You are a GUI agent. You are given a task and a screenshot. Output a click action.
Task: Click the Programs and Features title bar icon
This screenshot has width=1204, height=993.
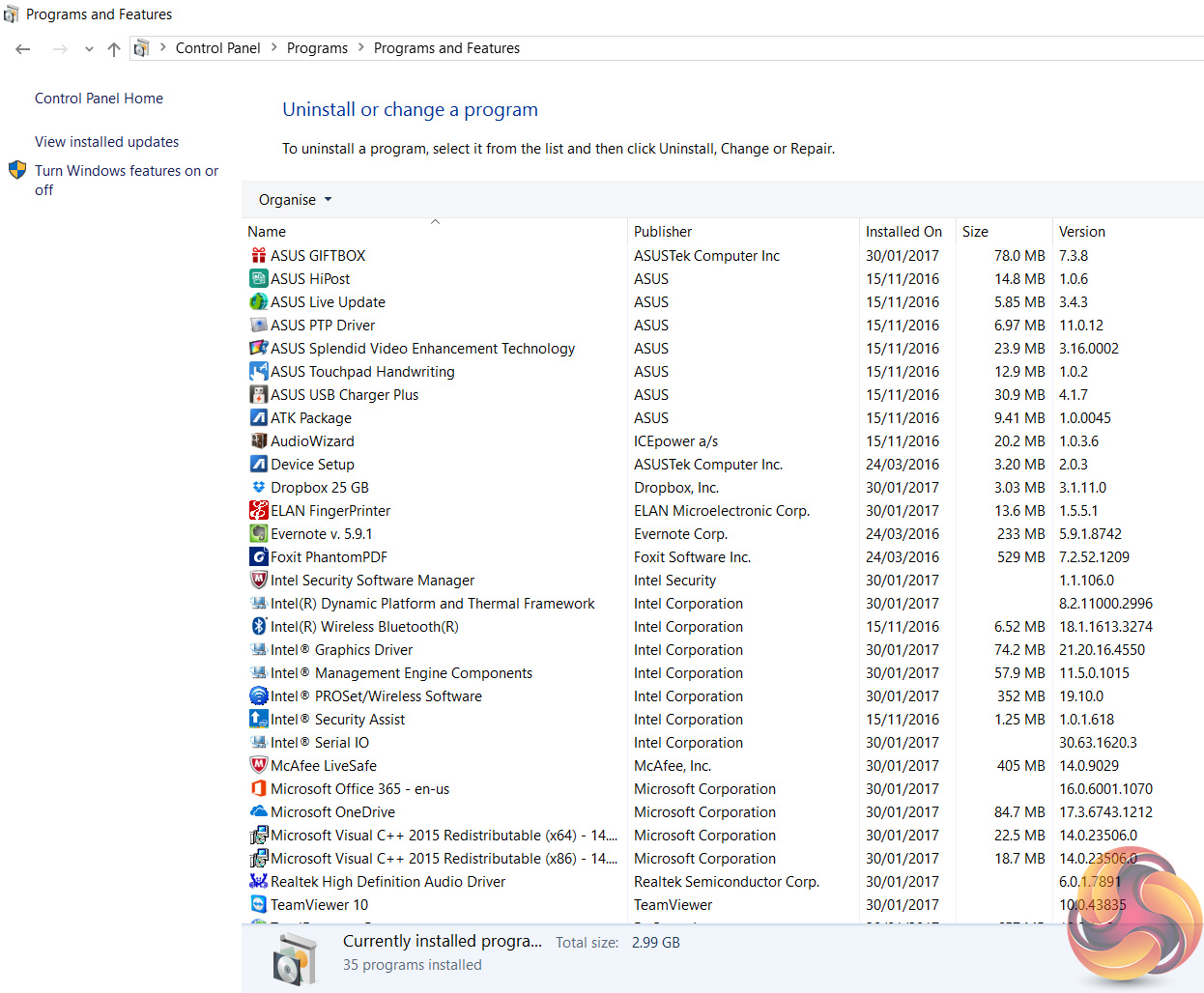12,14
